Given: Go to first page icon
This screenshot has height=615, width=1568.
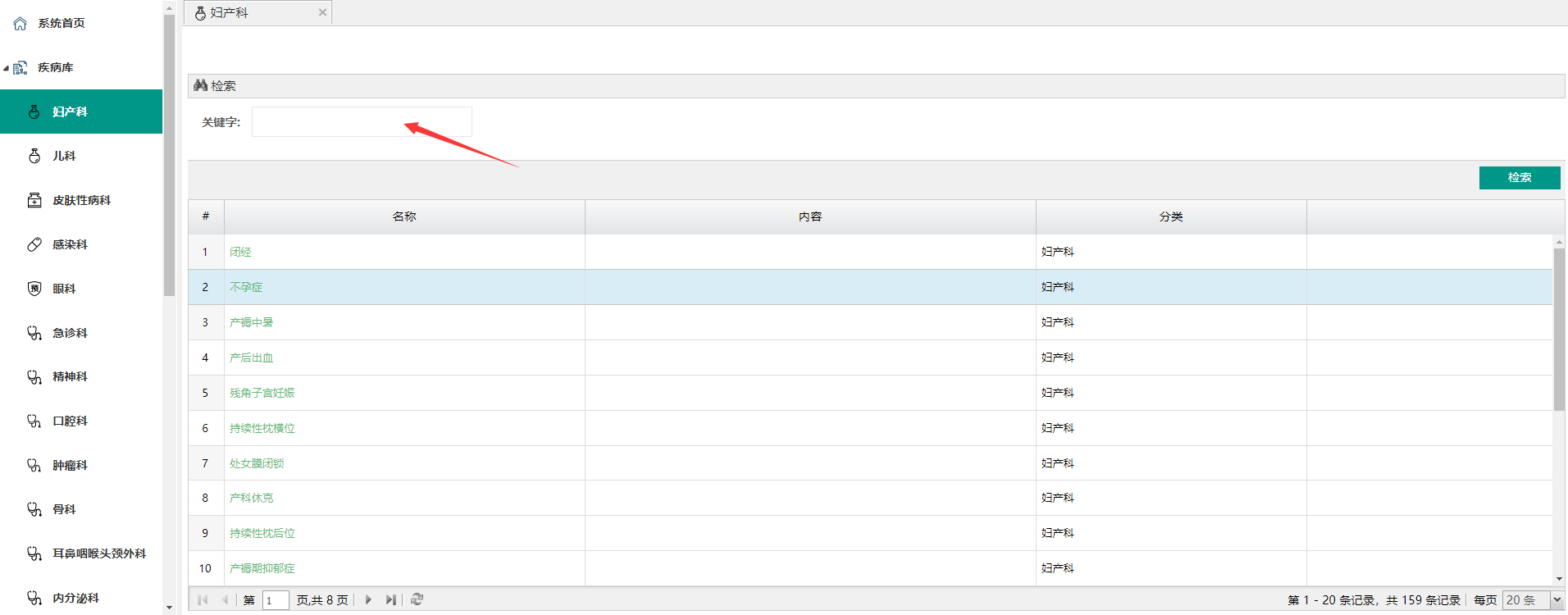Looking at the screenshot, I should (203, 599).
